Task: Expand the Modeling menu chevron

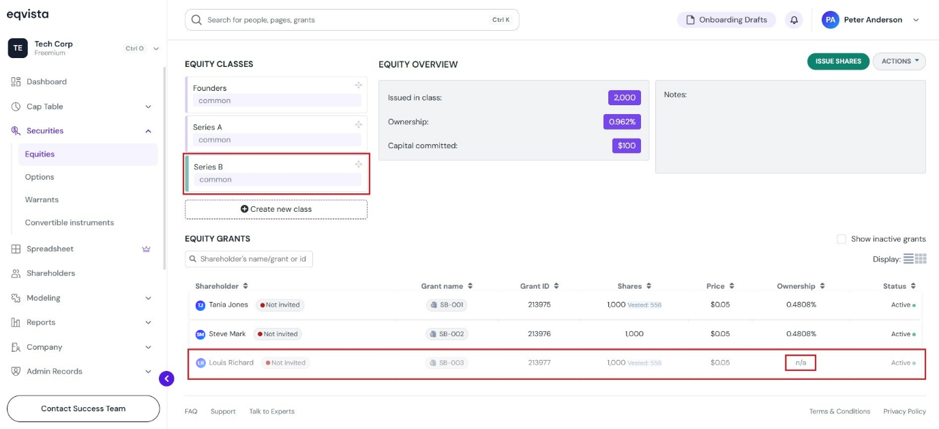Action: click(x=149, y=298)
